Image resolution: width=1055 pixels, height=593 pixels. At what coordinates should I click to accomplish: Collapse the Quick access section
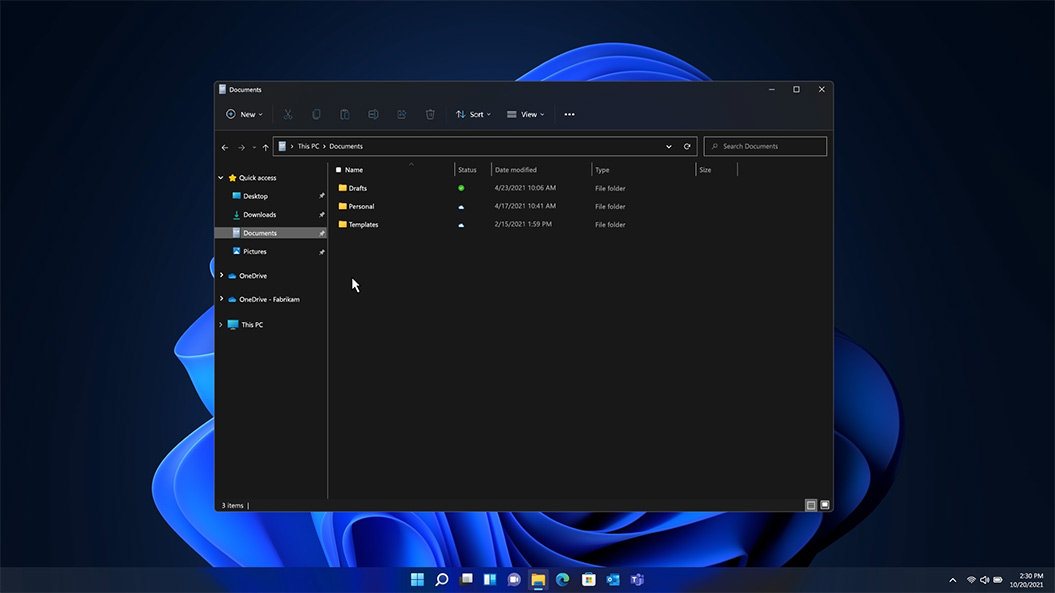click(221, 178)
